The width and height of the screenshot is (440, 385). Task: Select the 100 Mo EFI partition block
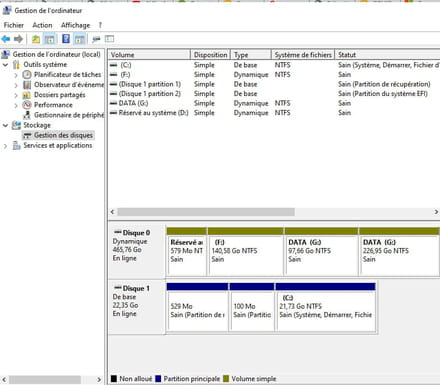252,307
